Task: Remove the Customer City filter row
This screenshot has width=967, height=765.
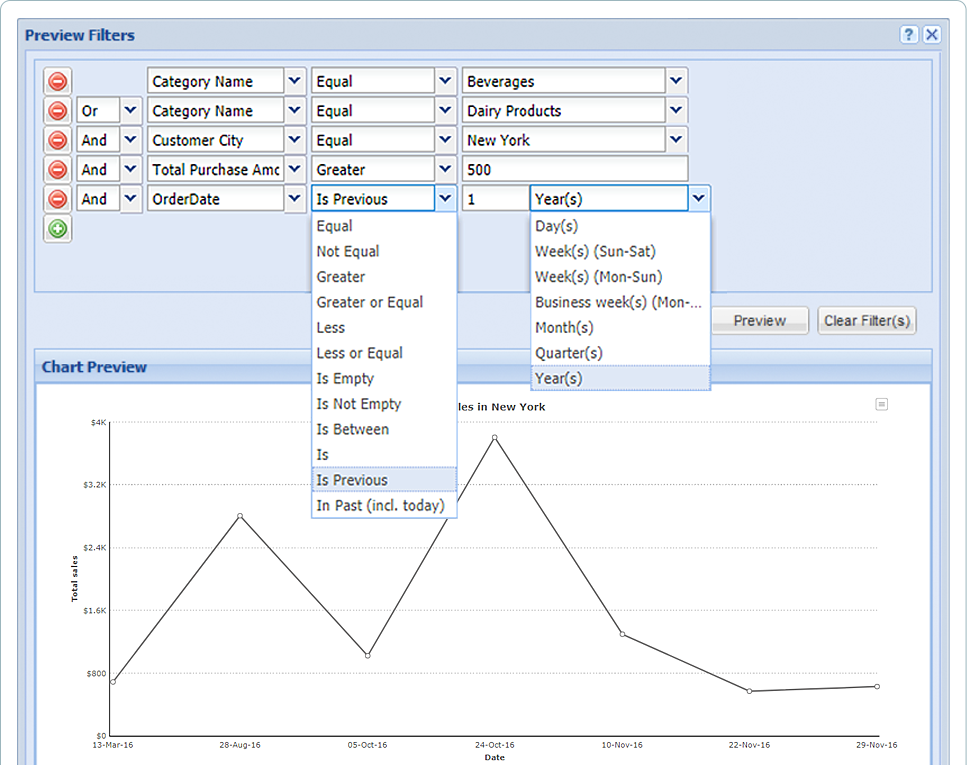Action: (57, 140)
